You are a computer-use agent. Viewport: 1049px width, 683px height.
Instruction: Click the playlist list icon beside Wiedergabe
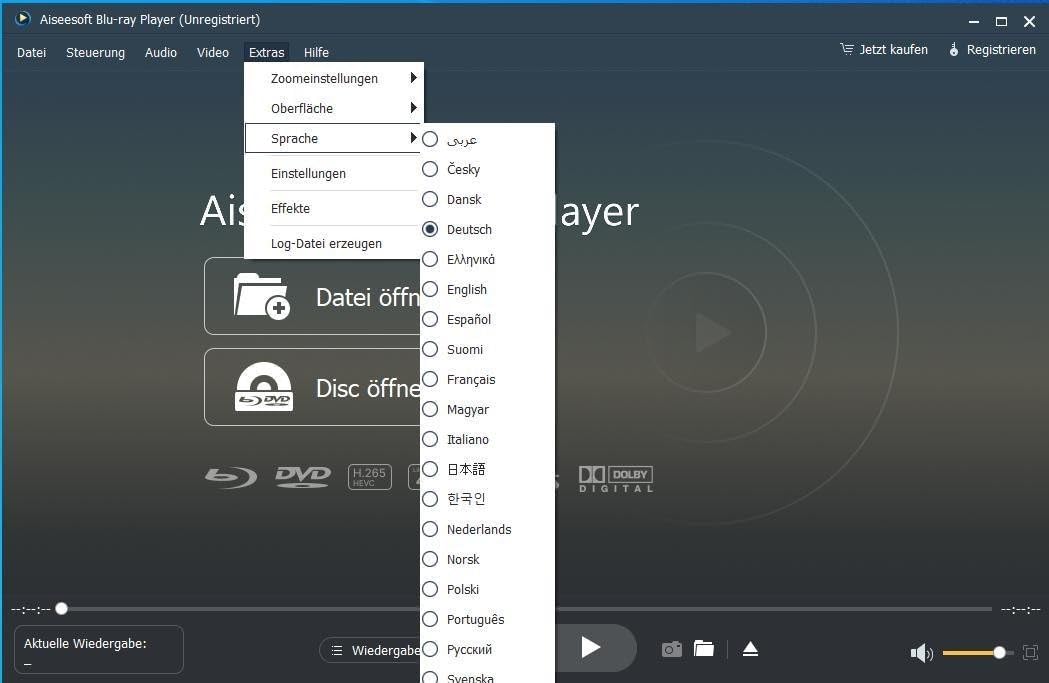tap(337, 650)
